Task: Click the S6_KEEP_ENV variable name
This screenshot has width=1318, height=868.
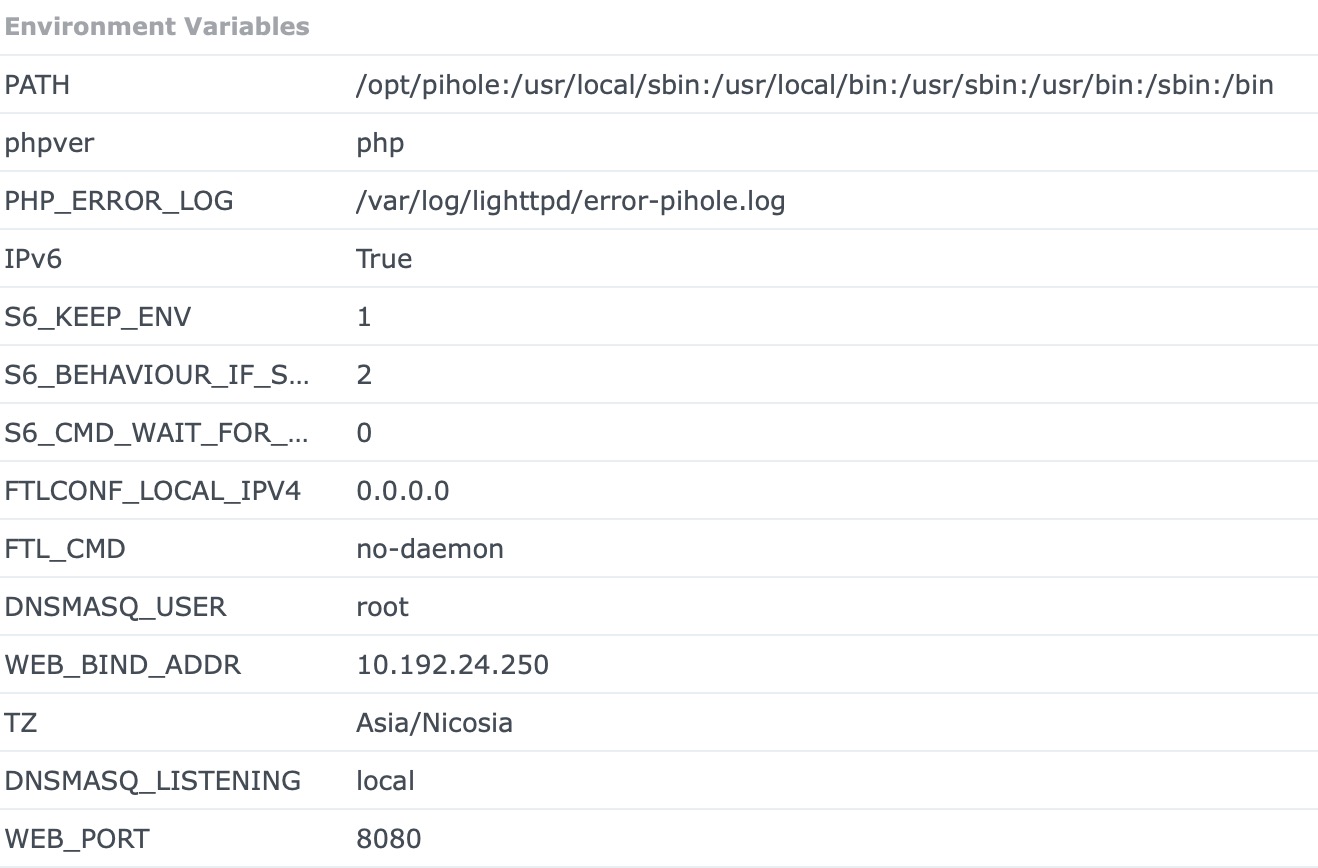Action: tap(97, 317)
